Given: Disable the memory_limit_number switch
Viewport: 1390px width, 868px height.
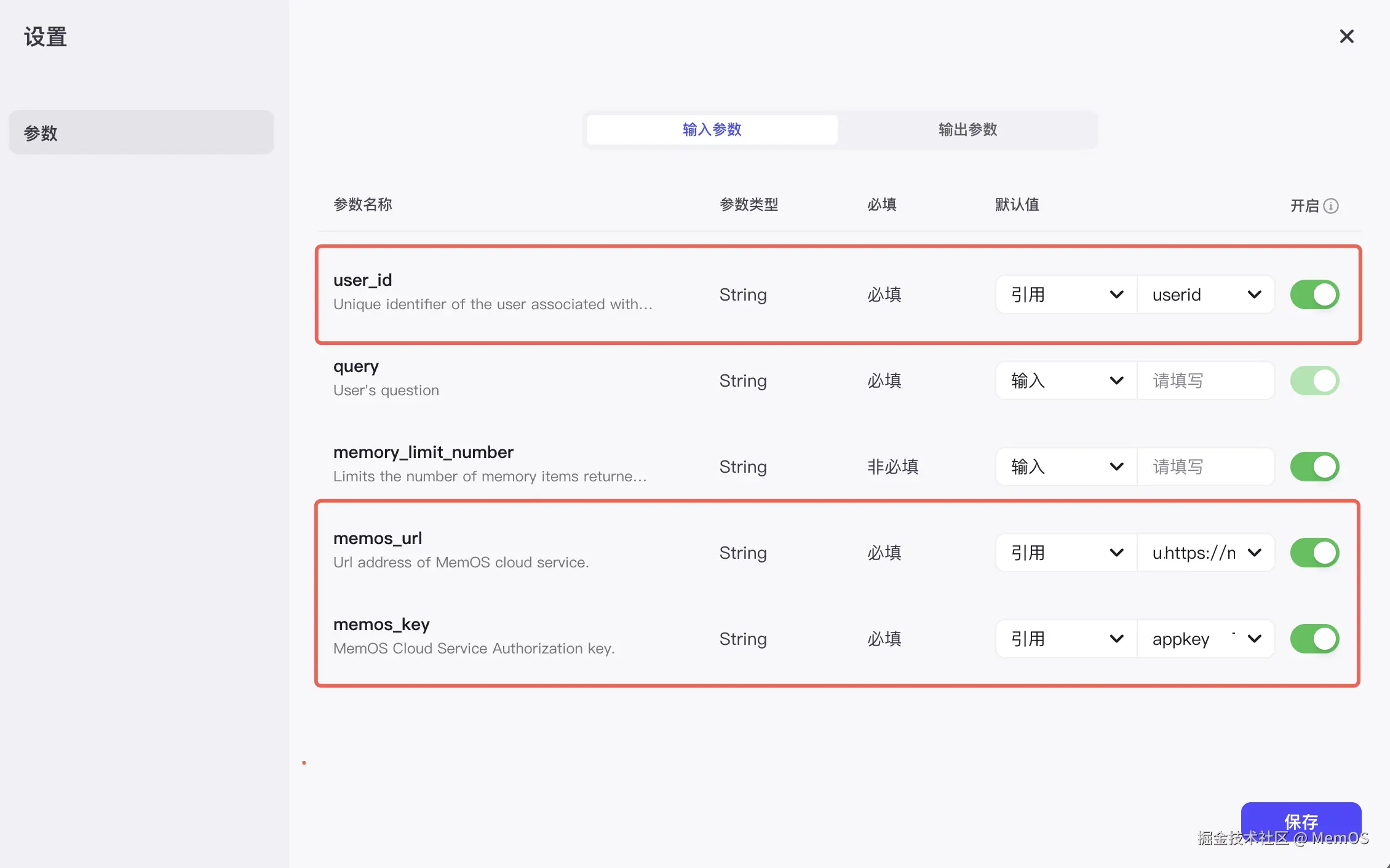Looking at the screenshot, I should 1314,467.
